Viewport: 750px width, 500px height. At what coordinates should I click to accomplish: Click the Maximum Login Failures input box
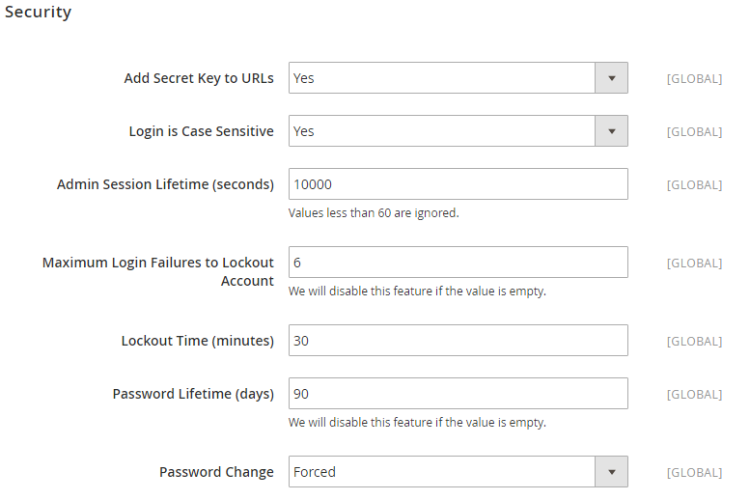[x=458, y=262]
